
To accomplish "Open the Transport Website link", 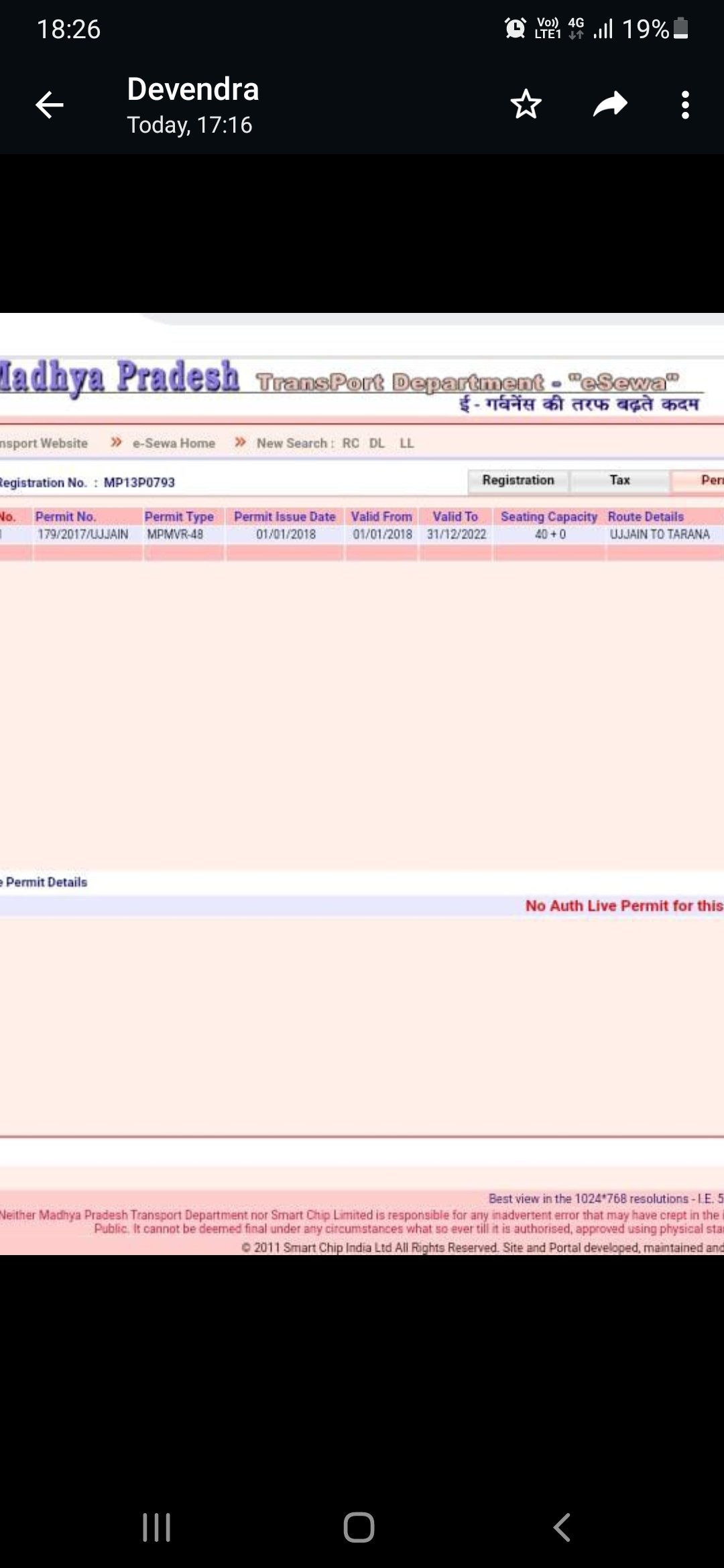I will [44, 444].
